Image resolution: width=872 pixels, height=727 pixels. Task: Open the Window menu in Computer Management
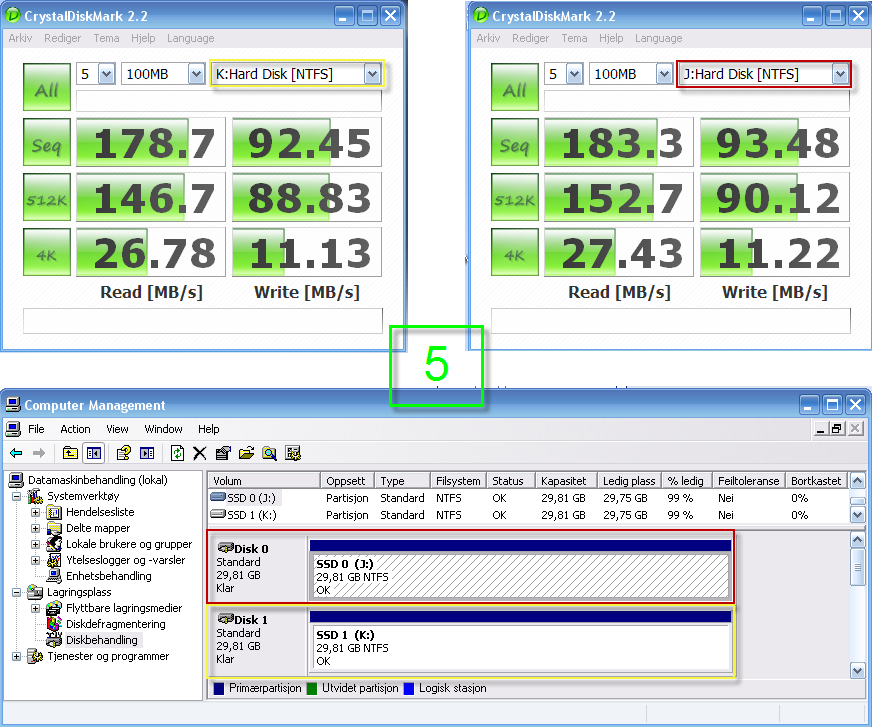[x=164, y=429]
